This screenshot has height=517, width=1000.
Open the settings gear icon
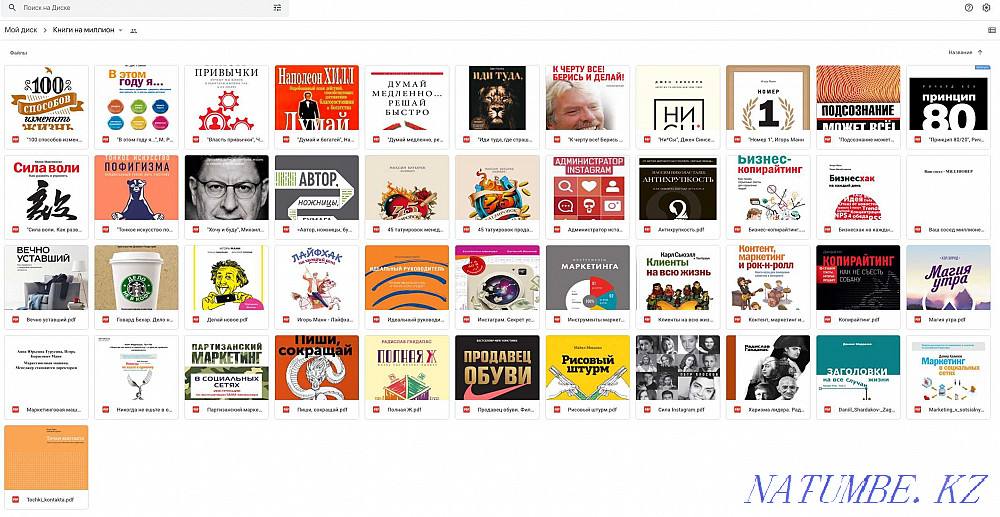987,8
